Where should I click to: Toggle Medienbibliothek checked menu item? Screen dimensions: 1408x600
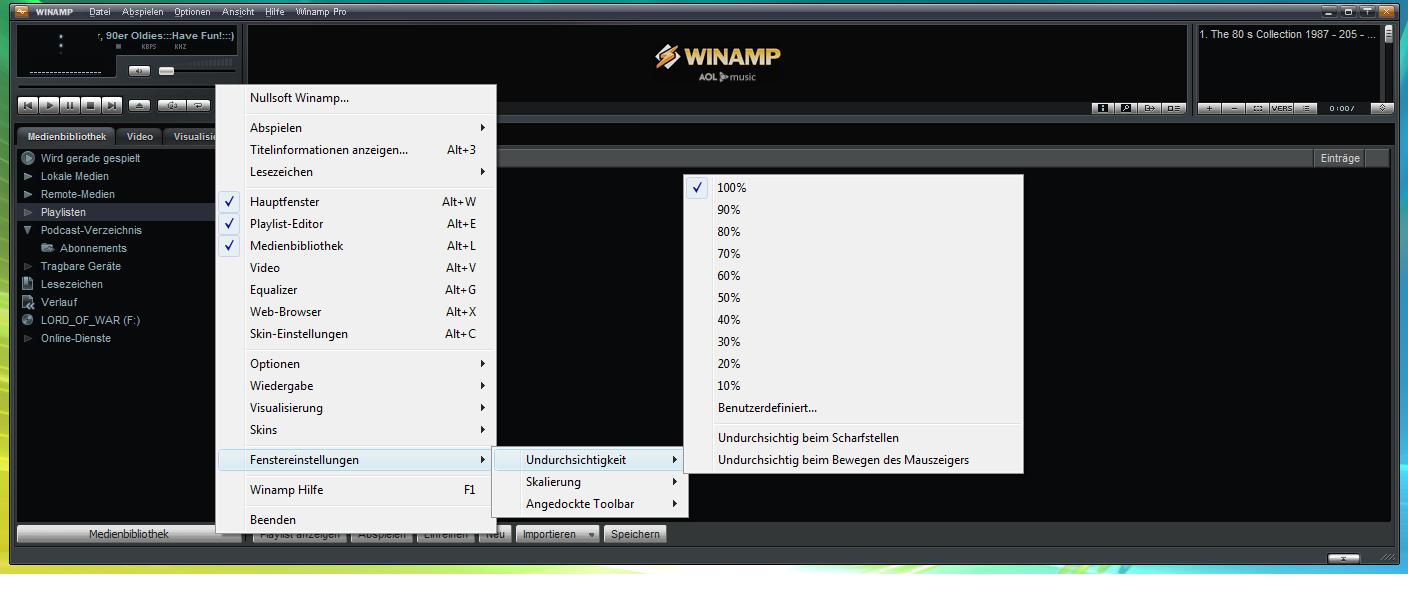tap(356, 246)
